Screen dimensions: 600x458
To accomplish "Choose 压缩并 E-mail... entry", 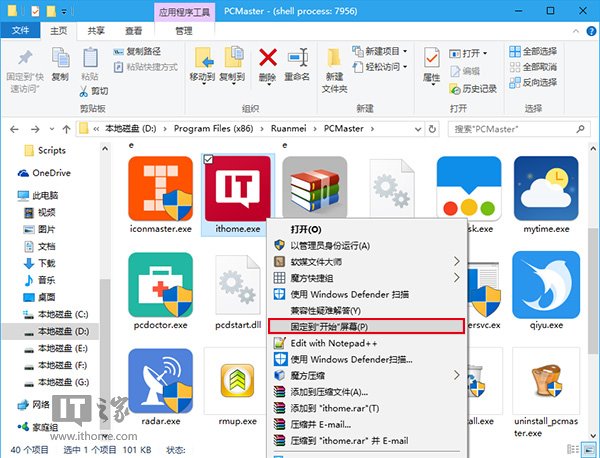I will pyautogui.click(x=367, y=424).
